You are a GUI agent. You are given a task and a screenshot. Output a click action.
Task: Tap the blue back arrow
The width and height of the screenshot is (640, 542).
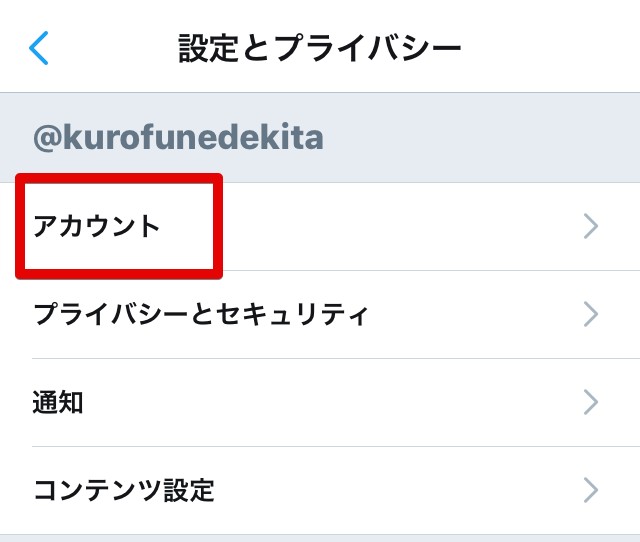[39, 47]
